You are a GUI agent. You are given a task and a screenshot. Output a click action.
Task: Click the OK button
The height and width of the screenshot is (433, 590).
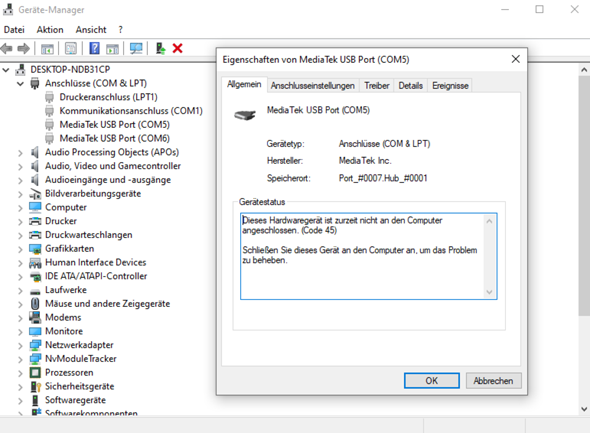(x=432, y=381)
